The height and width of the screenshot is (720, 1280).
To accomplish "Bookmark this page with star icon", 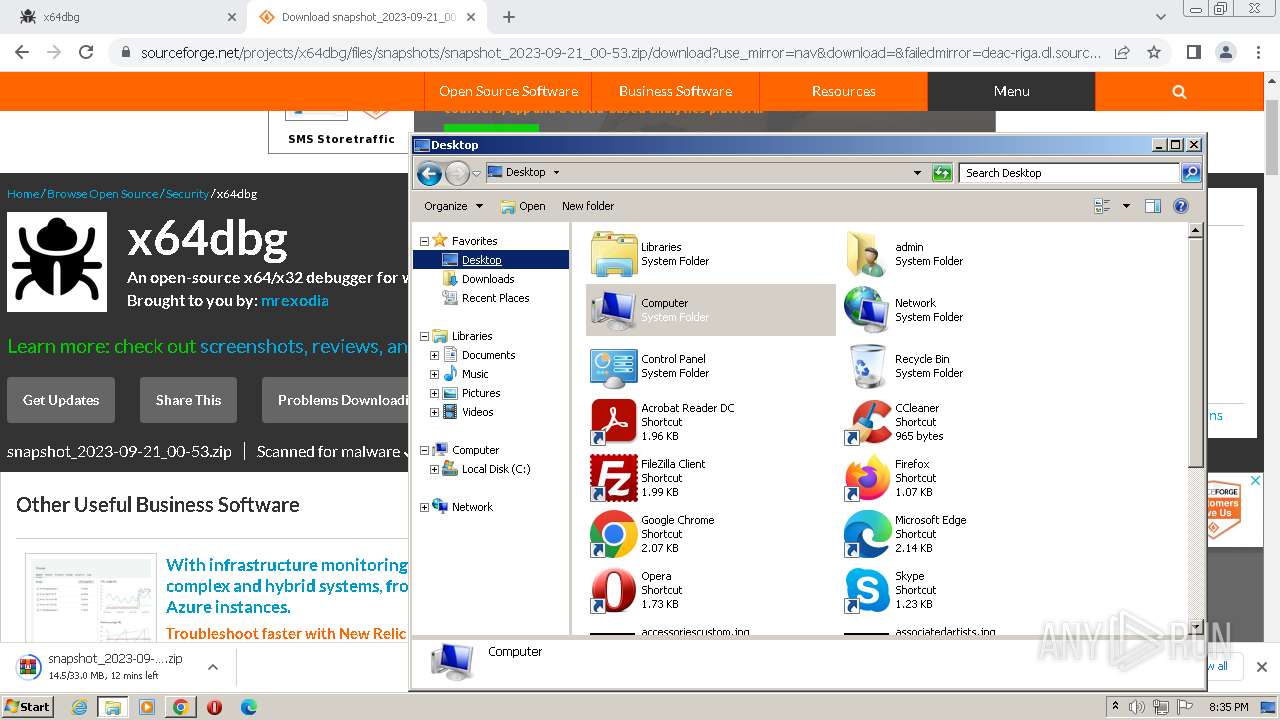I will [1154, 52].
